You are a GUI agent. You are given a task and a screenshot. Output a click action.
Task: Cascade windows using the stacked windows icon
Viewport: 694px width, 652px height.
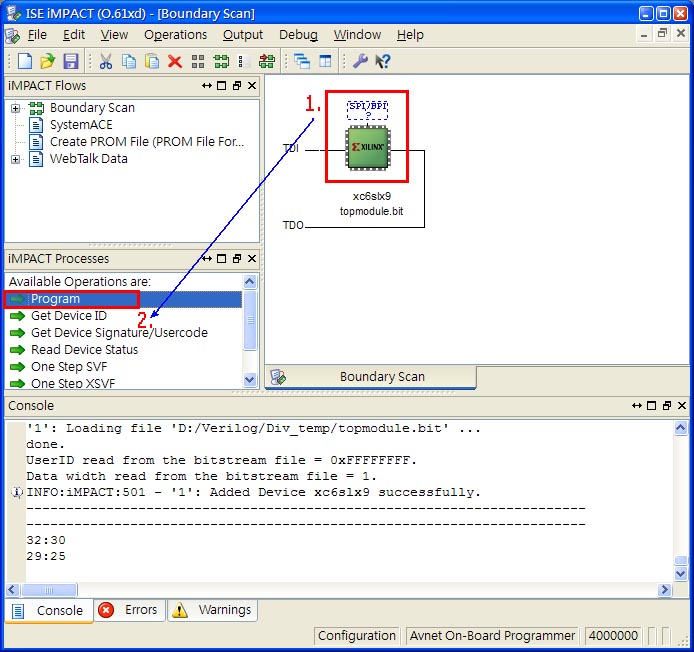(302, 61)
